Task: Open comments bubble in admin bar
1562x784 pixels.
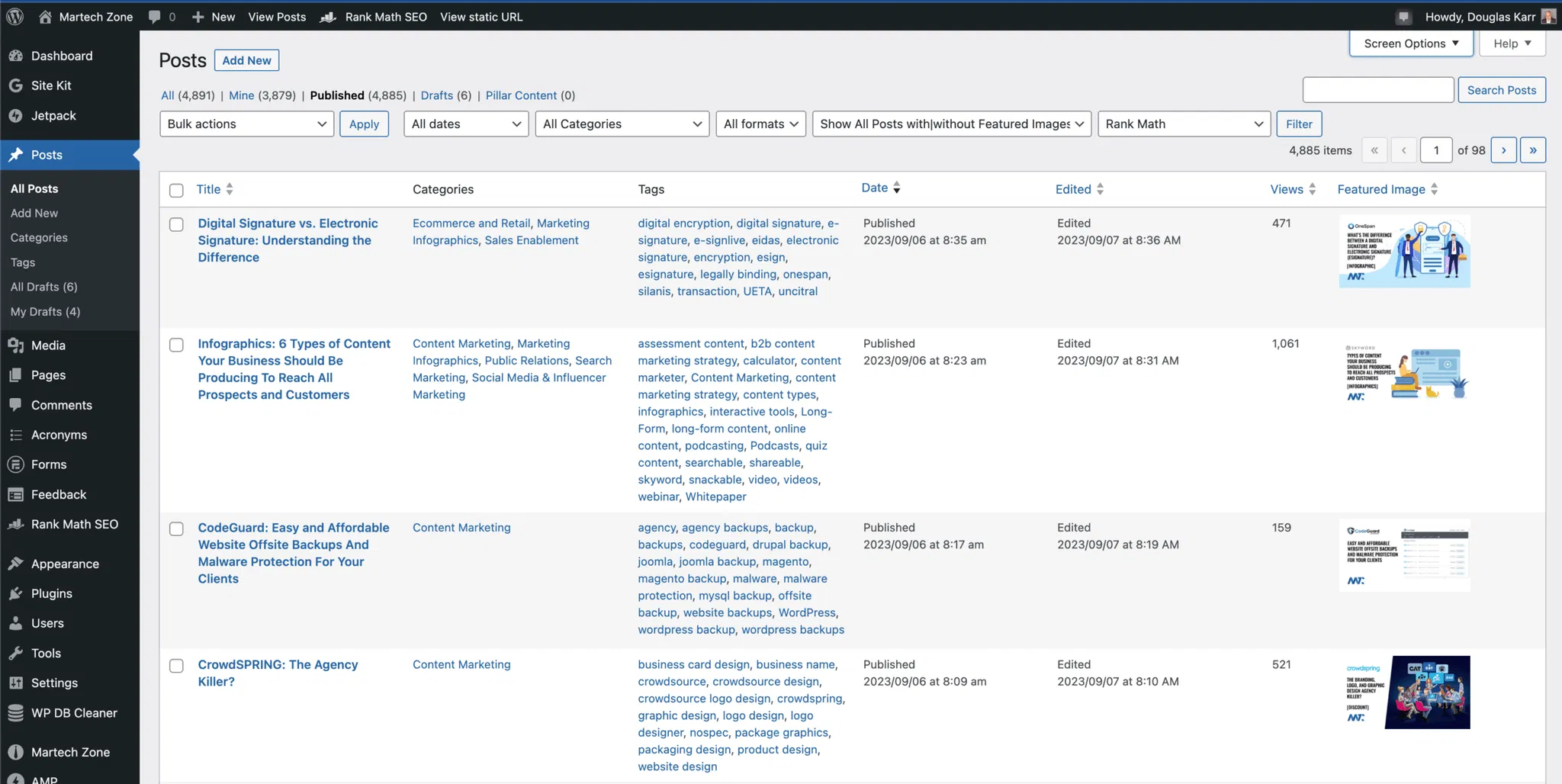Action: click(x=155, y=16)
